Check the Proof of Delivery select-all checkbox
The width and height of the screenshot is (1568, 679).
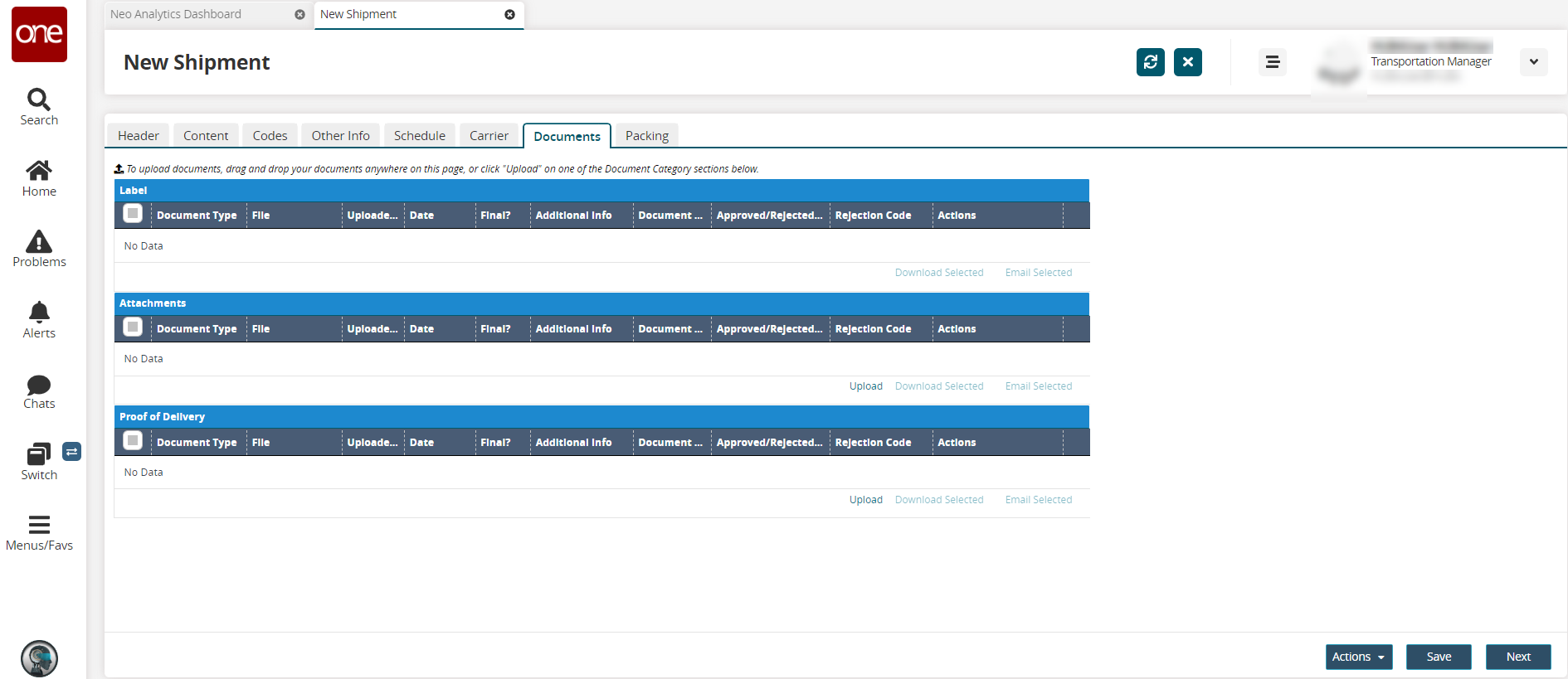pyautogui.click(x=133, y=441)
